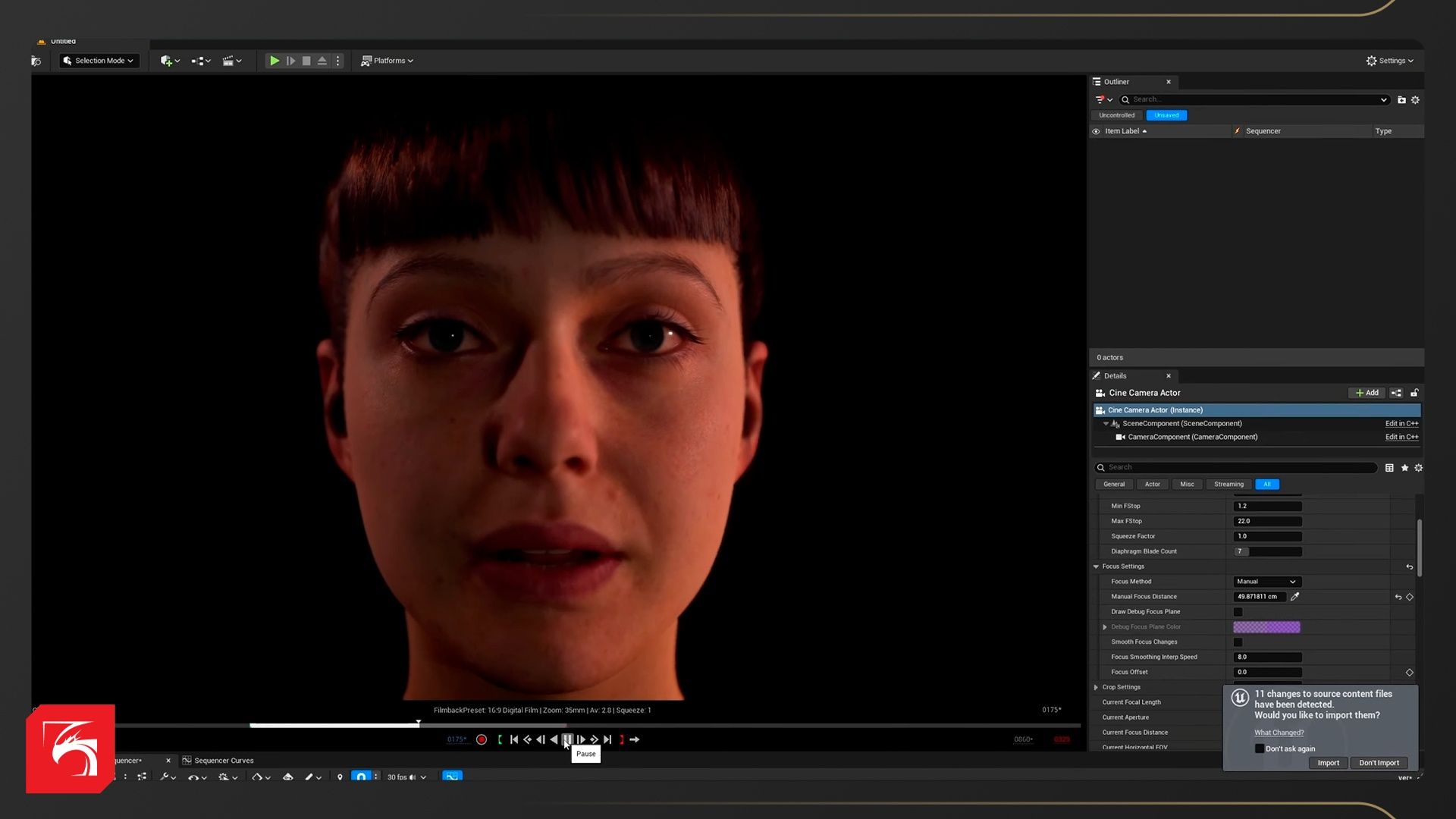Check the Don't ask again box

[x=1260, y=748]
